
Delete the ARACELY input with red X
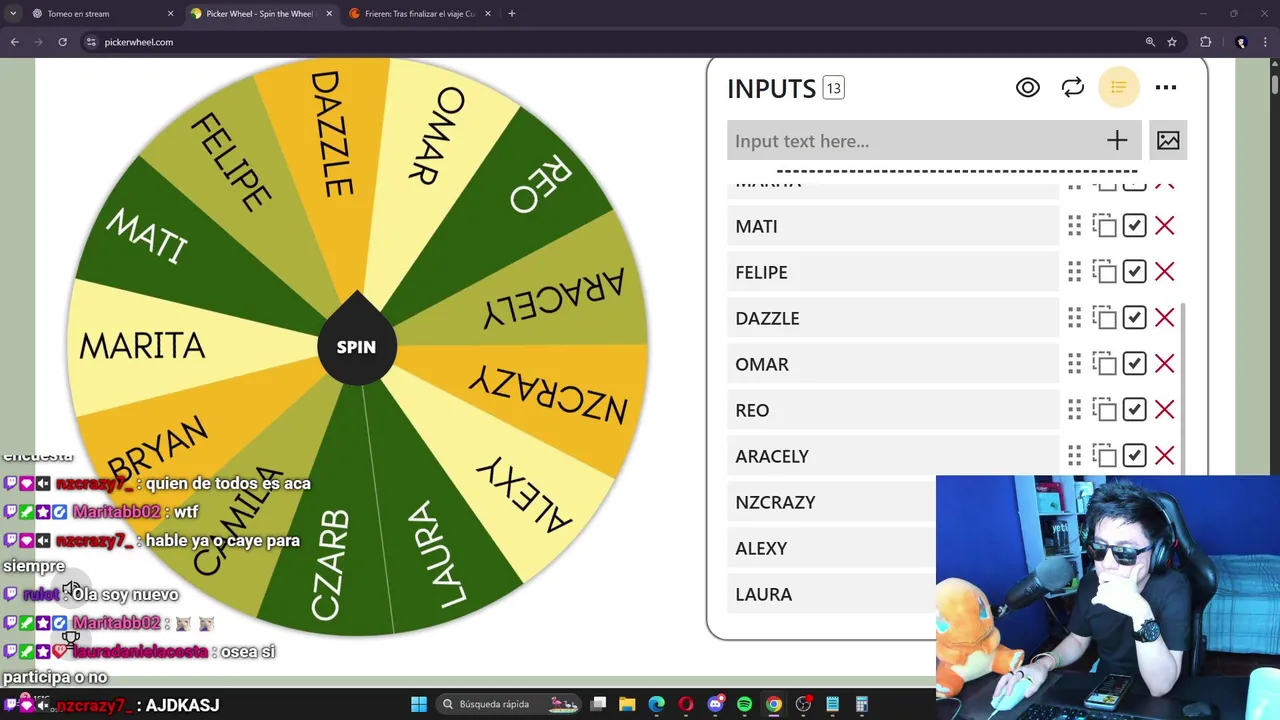click(1165, 456)
